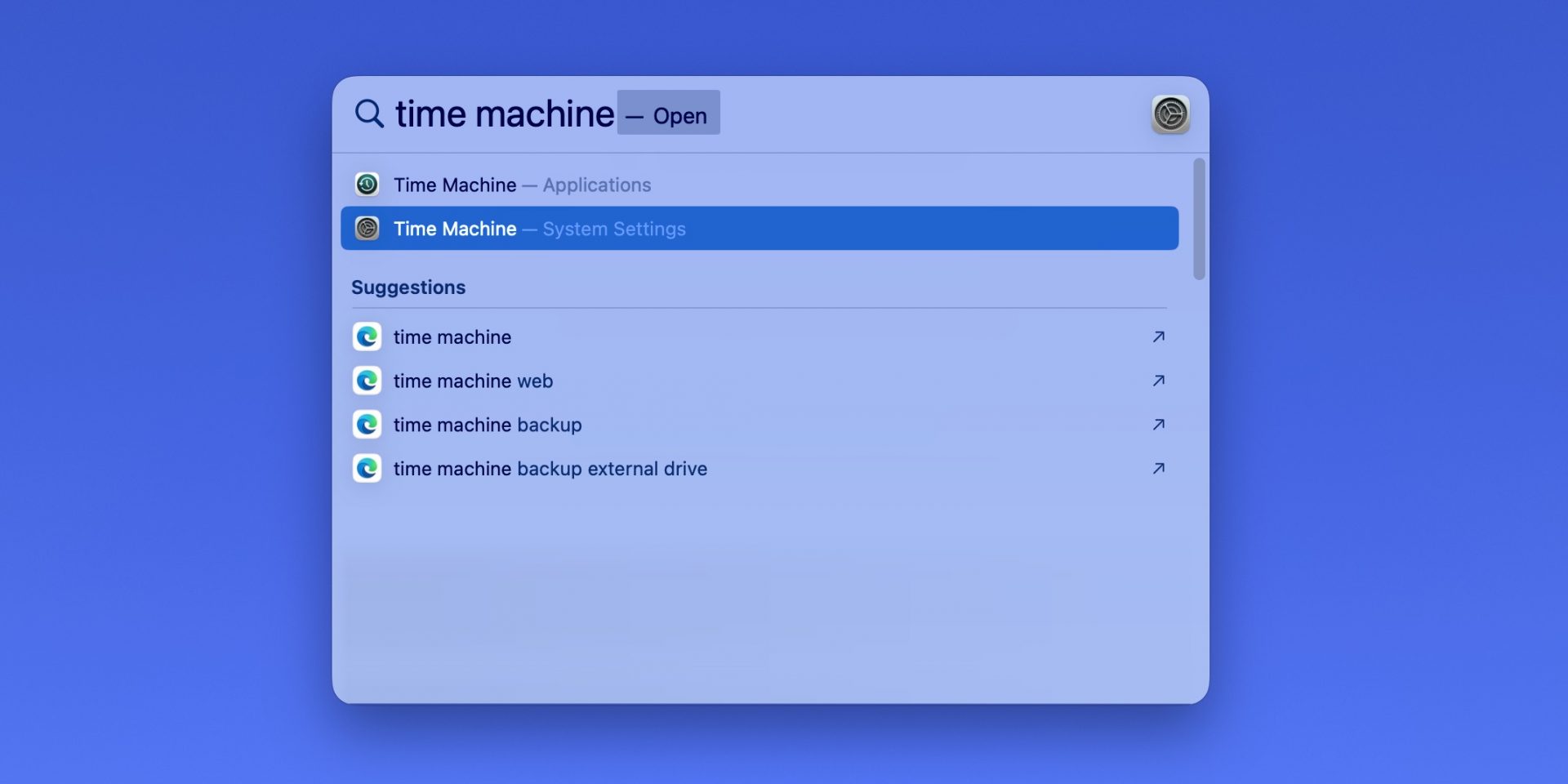
Task: Click the Edge icon next to 'time machine' suggestion
Action: click(x=367, y=336)
